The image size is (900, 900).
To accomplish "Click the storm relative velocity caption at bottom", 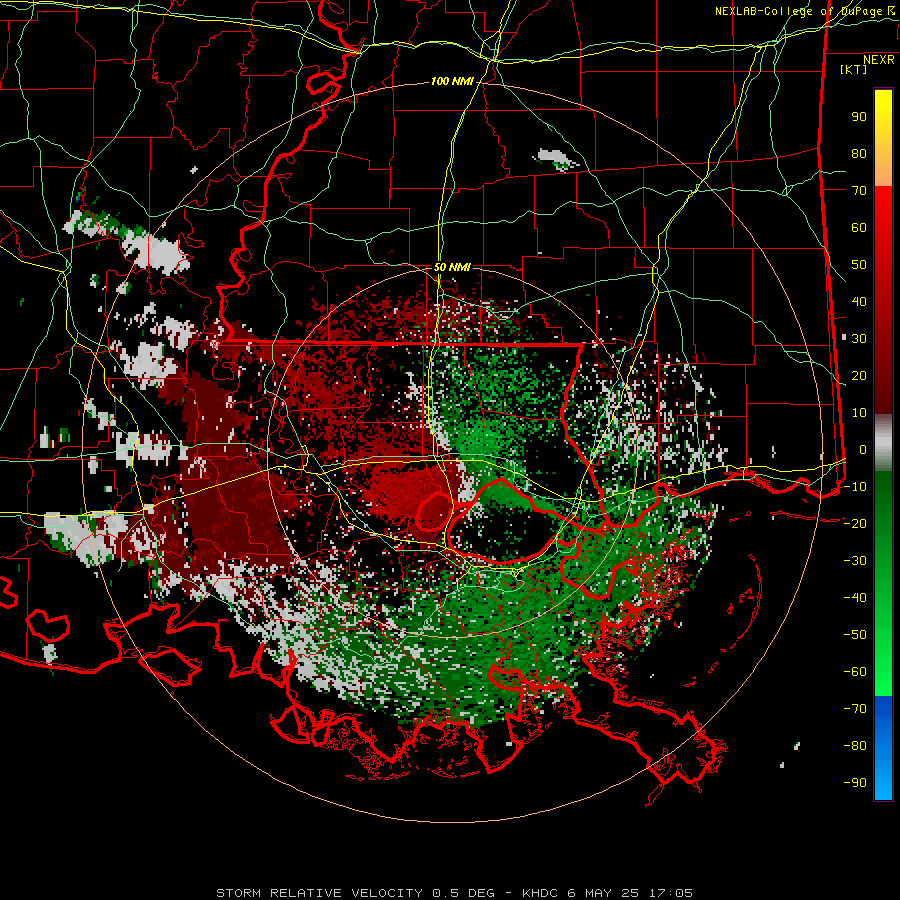I will tap(454, 893).
